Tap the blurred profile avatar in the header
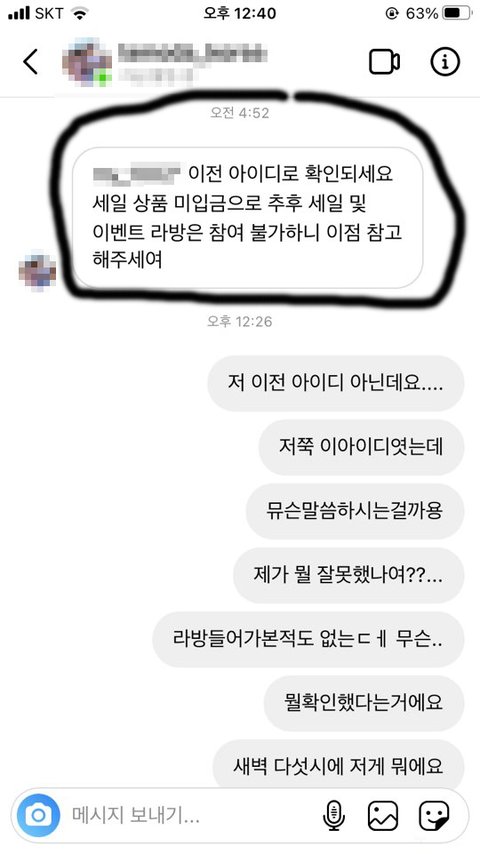 pos(86,62)
